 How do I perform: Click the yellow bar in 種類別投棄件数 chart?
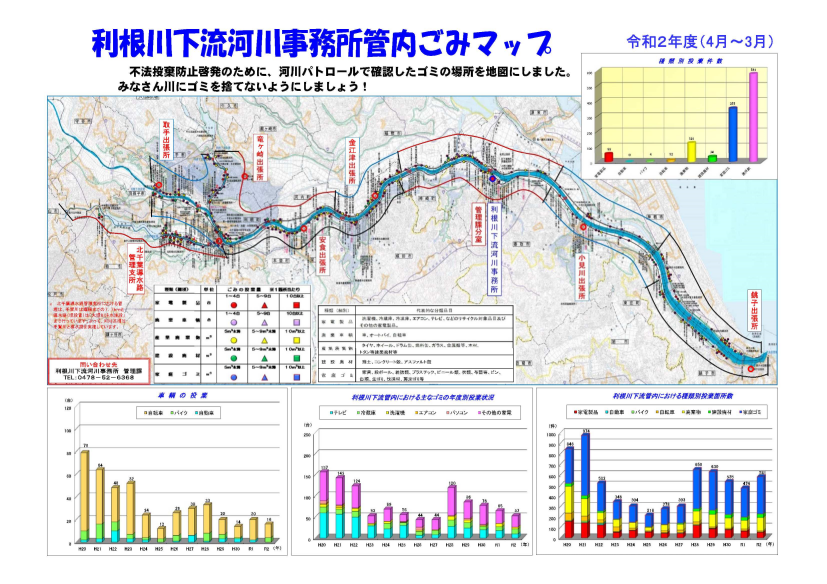click(691, 152)
